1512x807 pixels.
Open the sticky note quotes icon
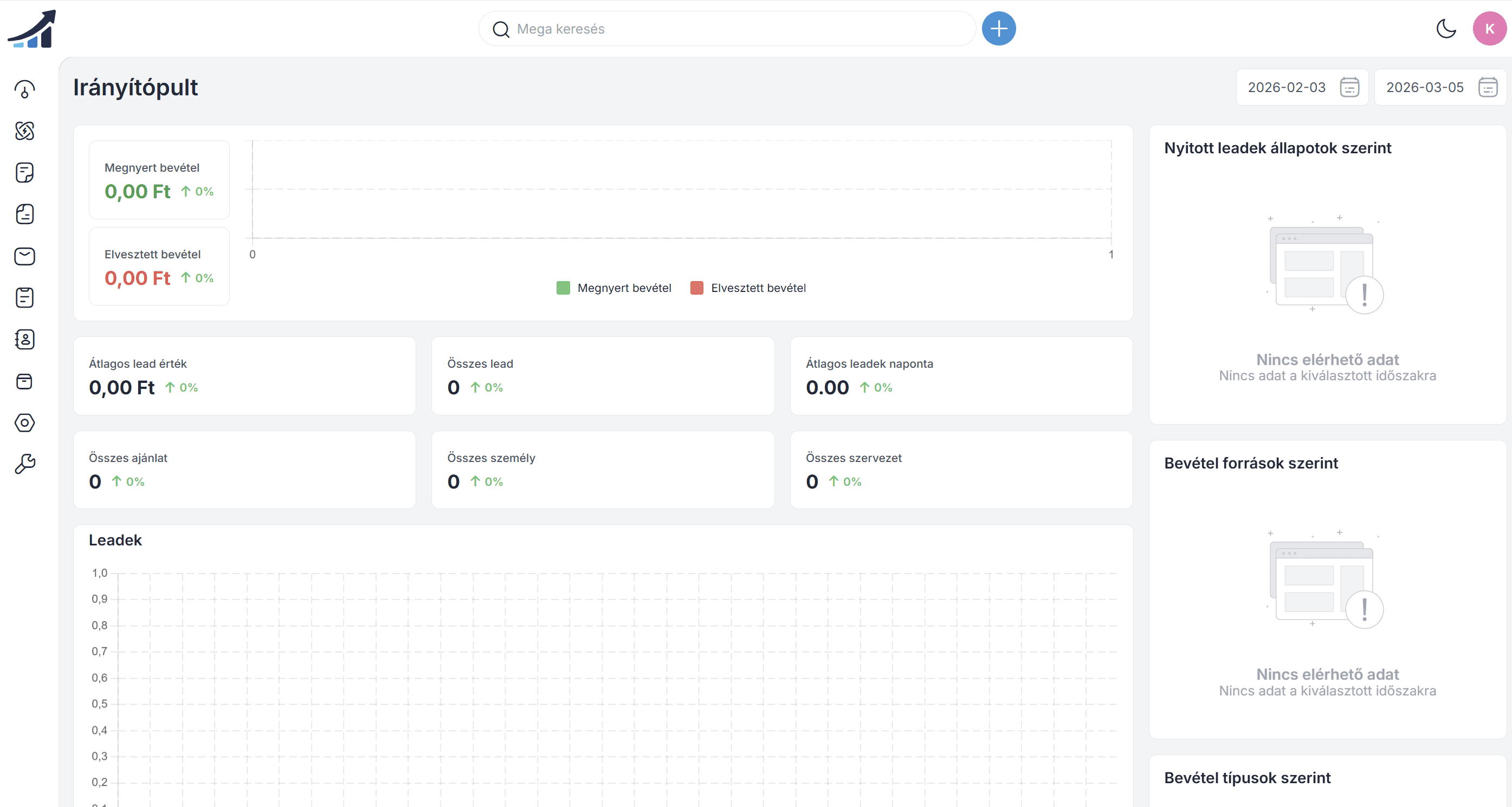click(24, 172)
